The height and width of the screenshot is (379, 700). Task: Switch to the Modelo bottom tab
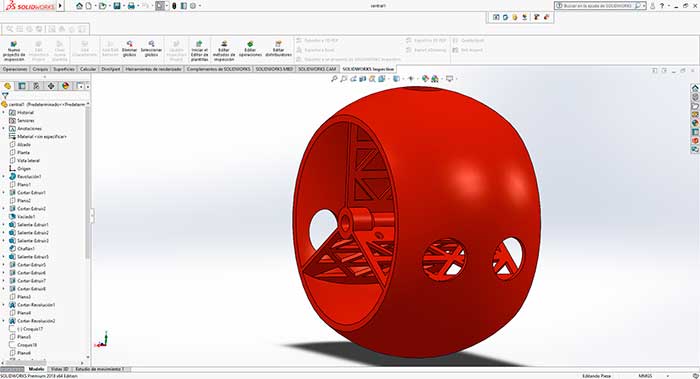37,369
